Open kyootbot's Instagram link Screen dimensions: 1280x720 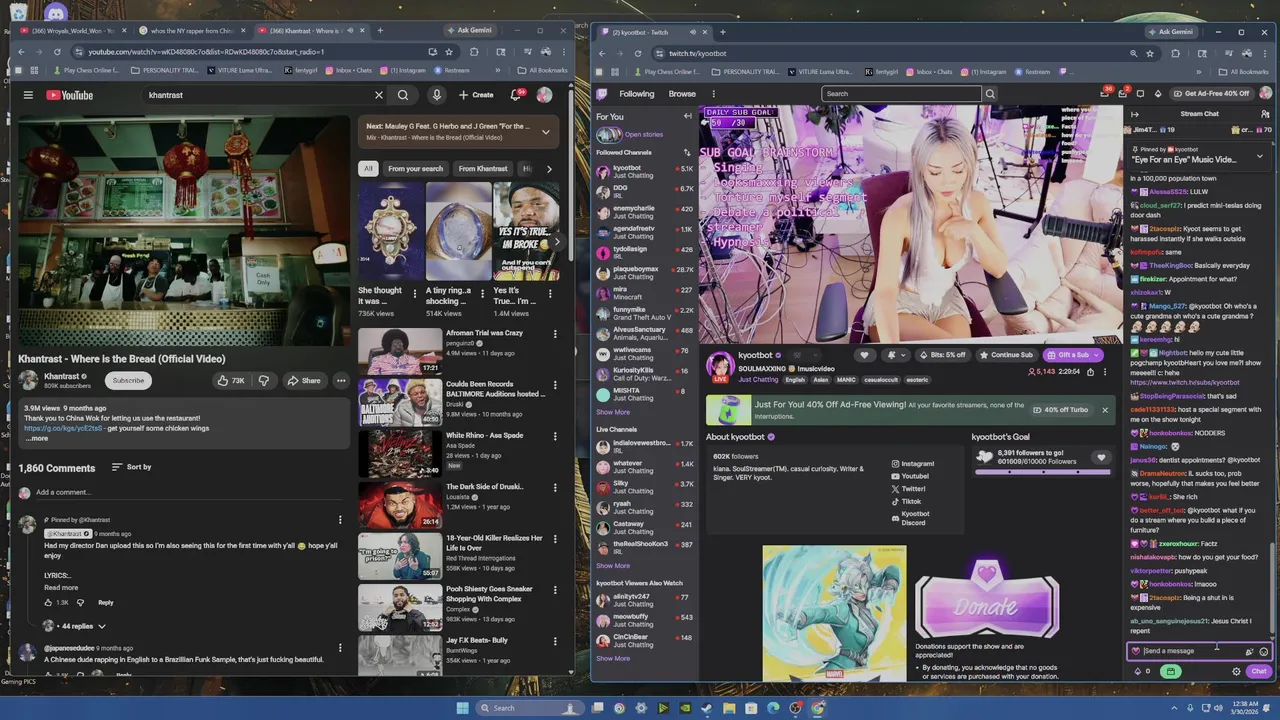[x=913, y=464]
